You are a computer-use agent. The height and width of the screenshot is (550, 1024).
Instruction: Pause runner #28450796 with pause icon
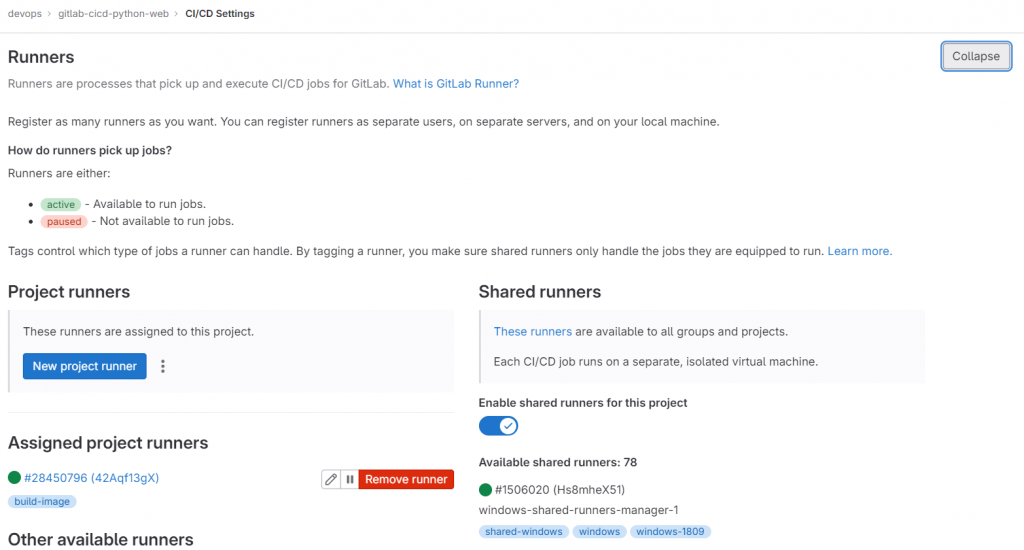(349, 479)
